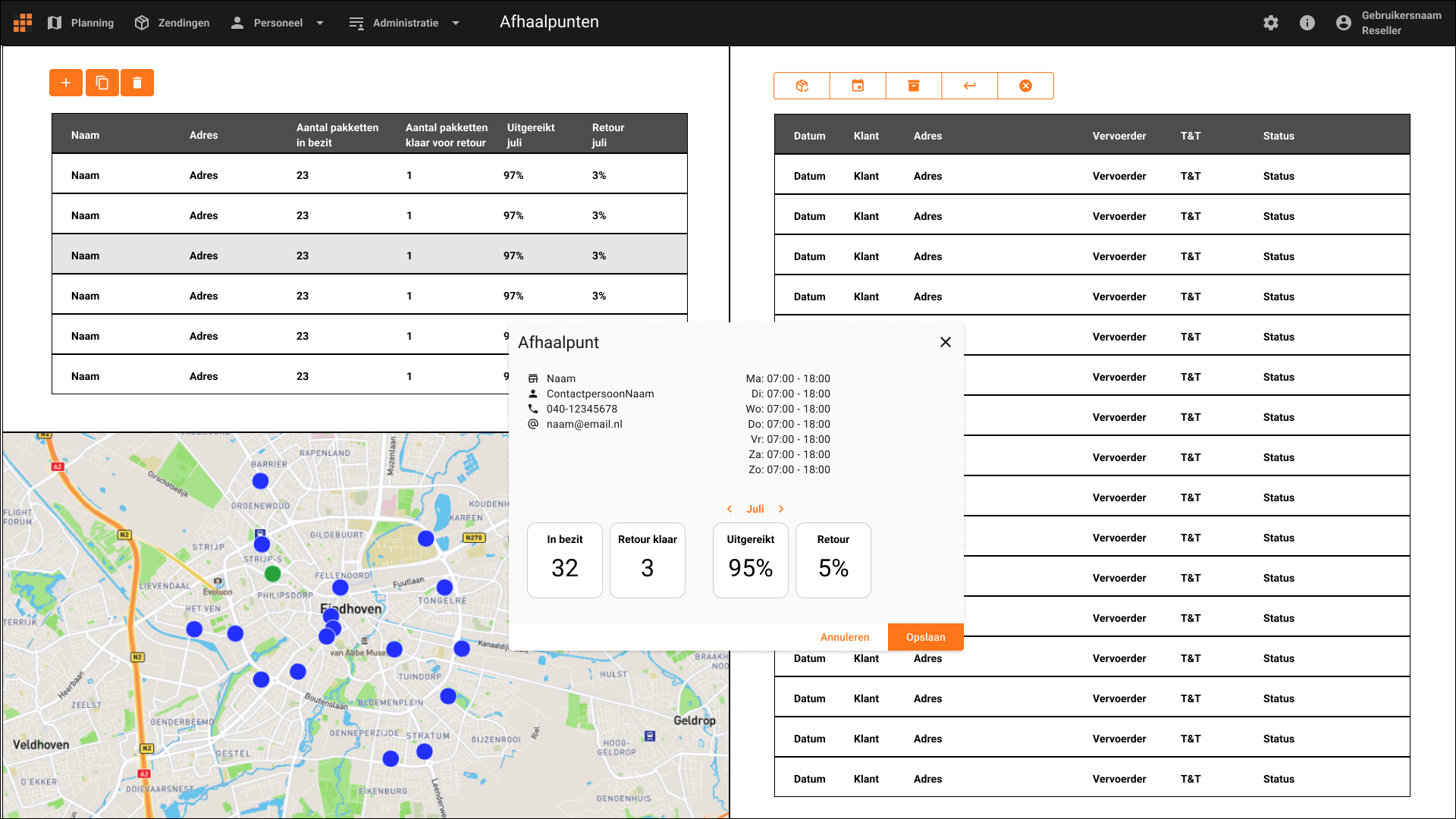Click the package box toolbar icon
The height and width of the screenshot is (819, 1456).
(802, 86)
